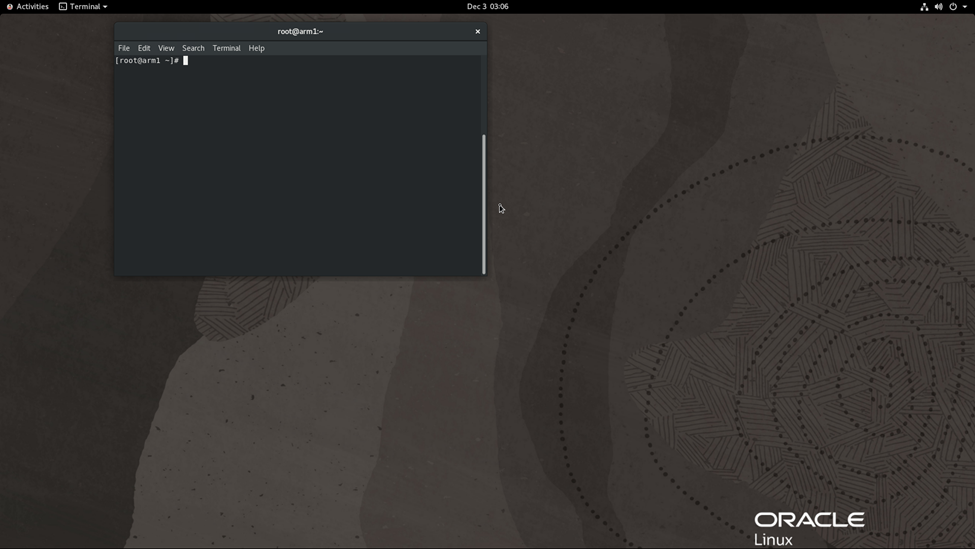Click the Terminal icon in the top bar
The width and height of the screenshot is (975, 549).
63,6
